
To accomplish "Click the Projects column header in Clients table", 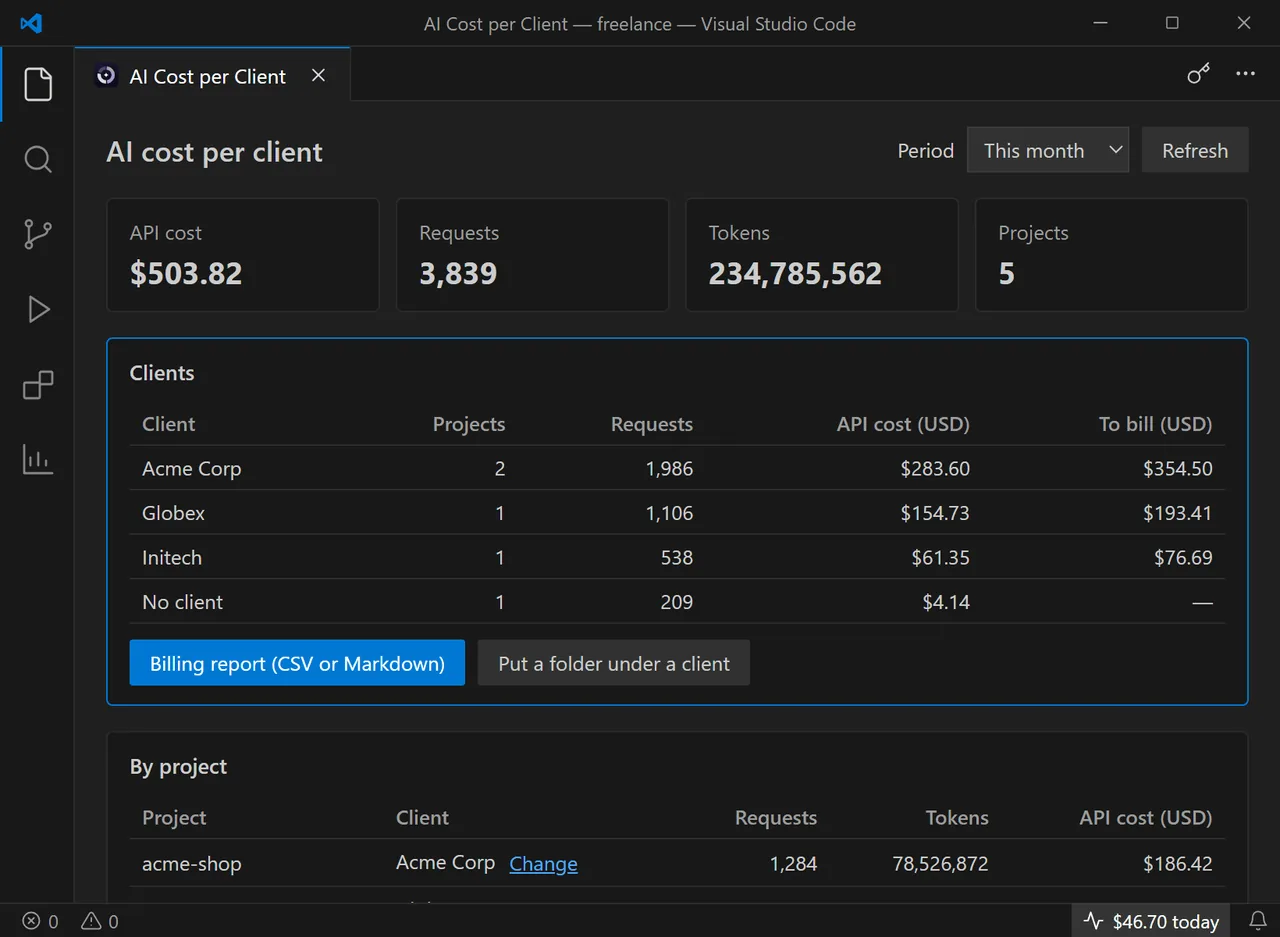I will pos(469,424).
